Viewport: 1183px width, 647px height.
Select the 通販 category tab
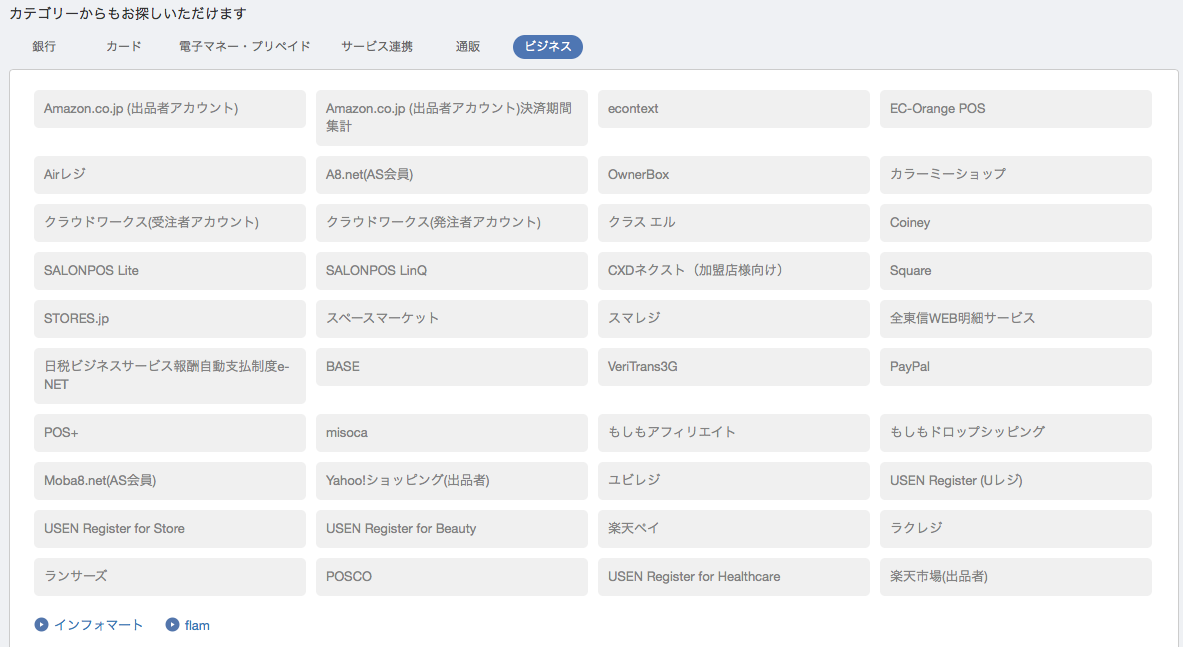click(468, 47)
